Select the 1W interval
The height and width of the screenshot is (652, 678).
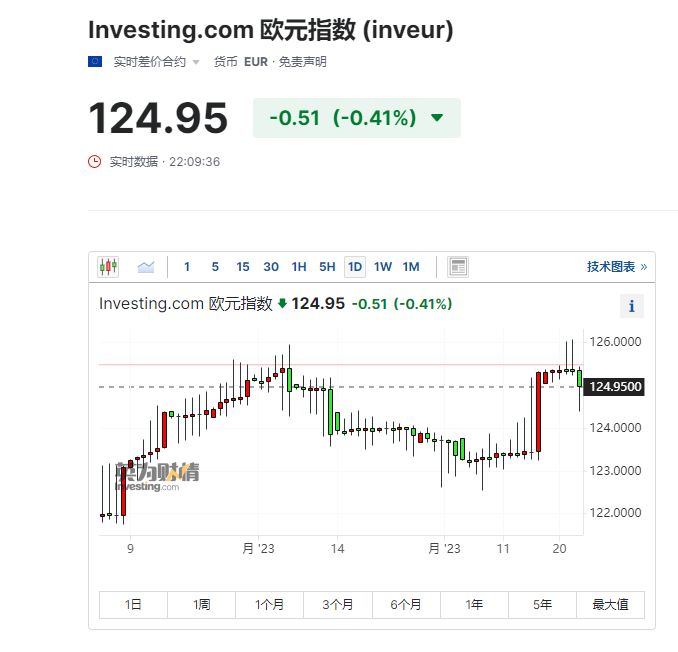[x=383, y=267]
